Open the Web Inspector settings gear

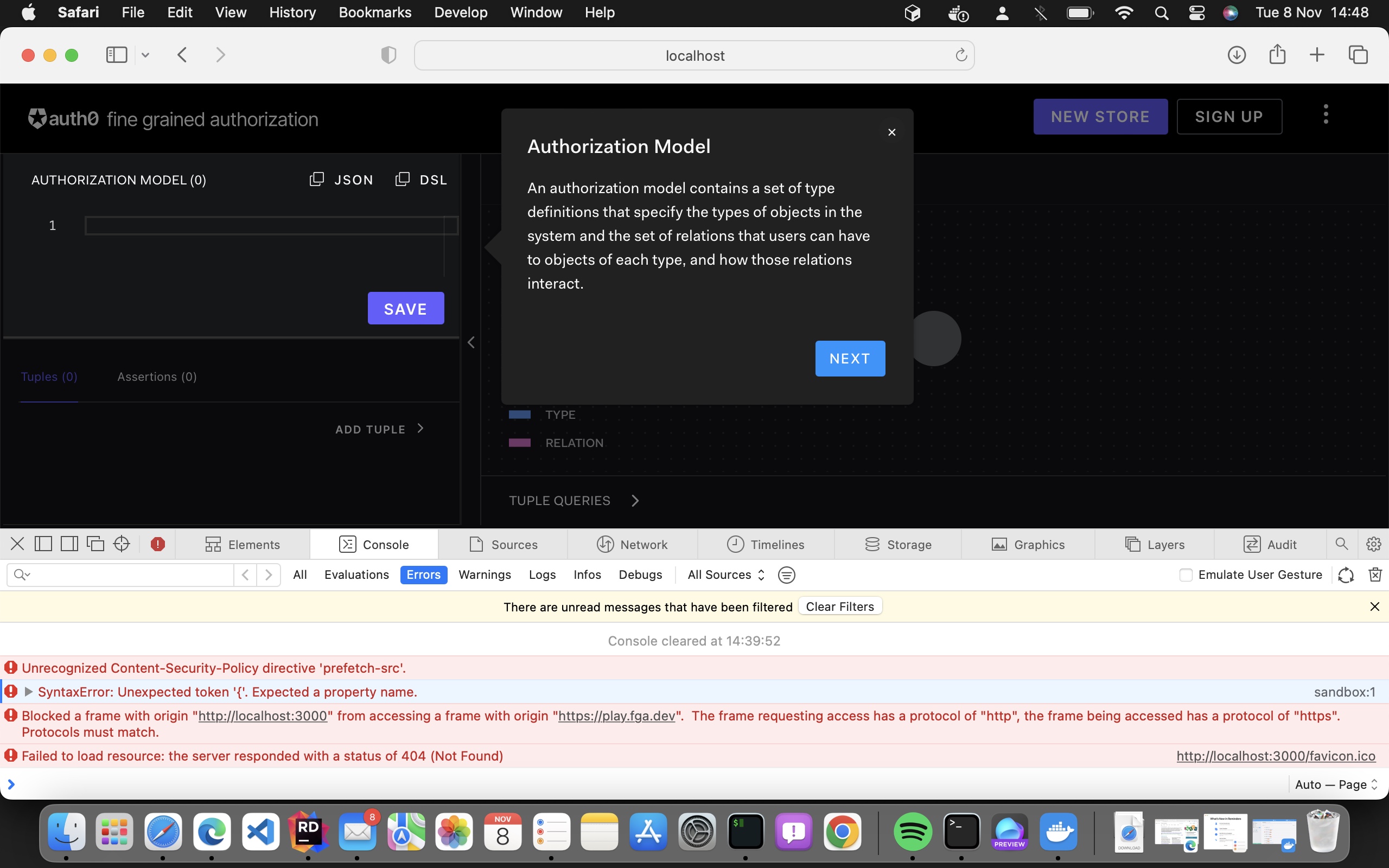click(1373, 544)
